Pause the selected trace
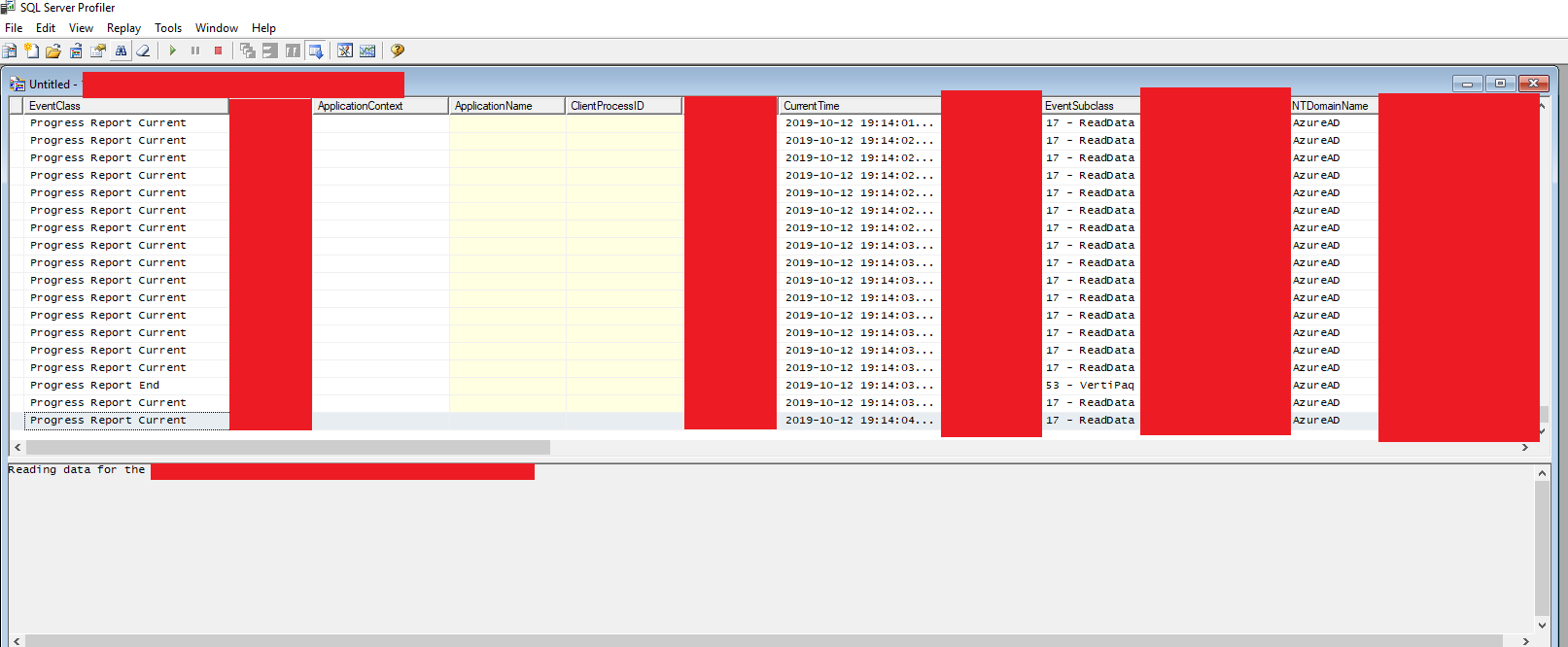The image size is (1568, 647). 195,51
